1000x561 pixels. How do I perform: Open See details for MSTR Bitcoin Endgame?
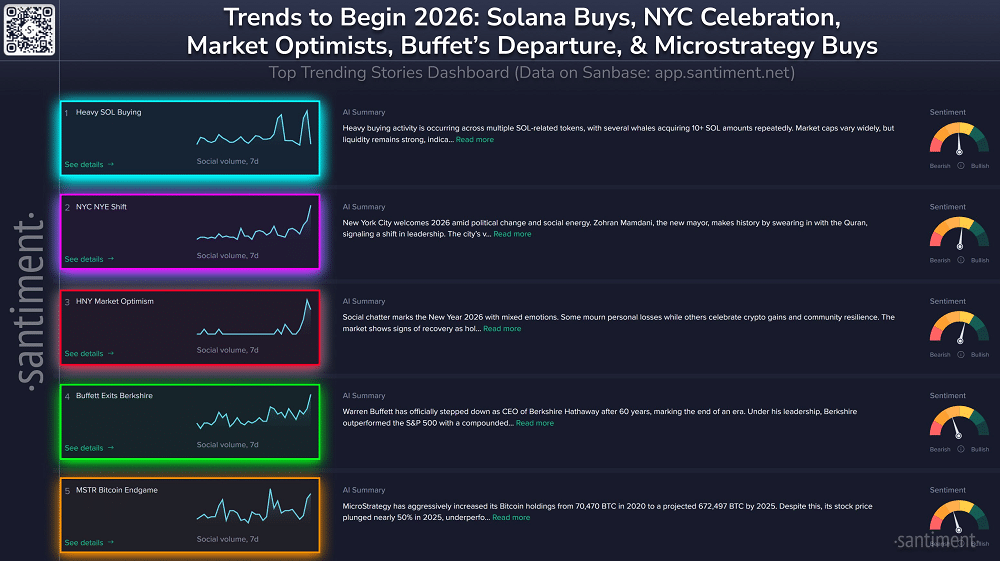coord(89,543)
